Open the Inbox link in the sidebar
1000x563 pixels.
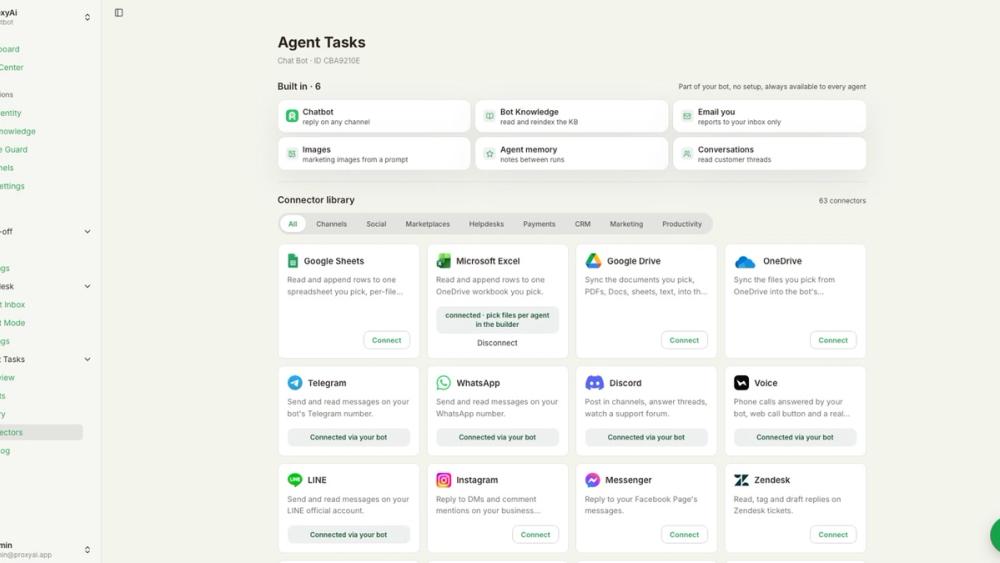point(13,305)
